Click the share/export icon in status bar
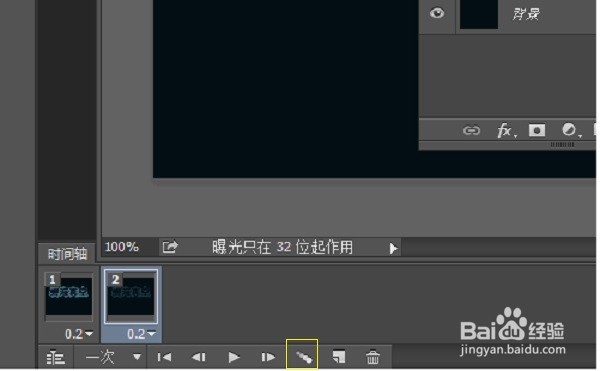Screen dimensions: 600x371 point(170,247)
